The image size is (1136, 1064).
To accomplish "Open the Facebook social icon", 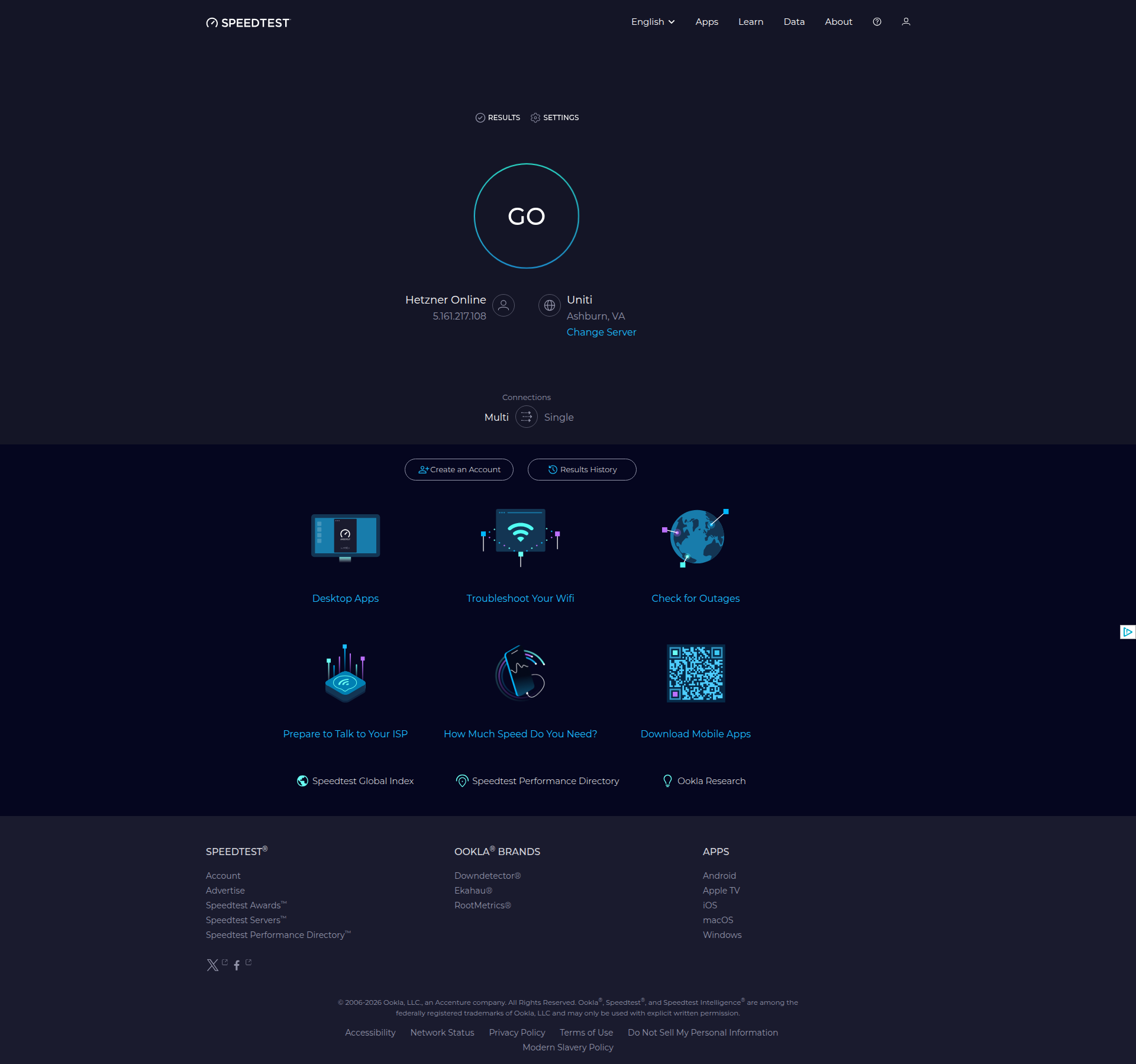I will [x=237, y=965].
